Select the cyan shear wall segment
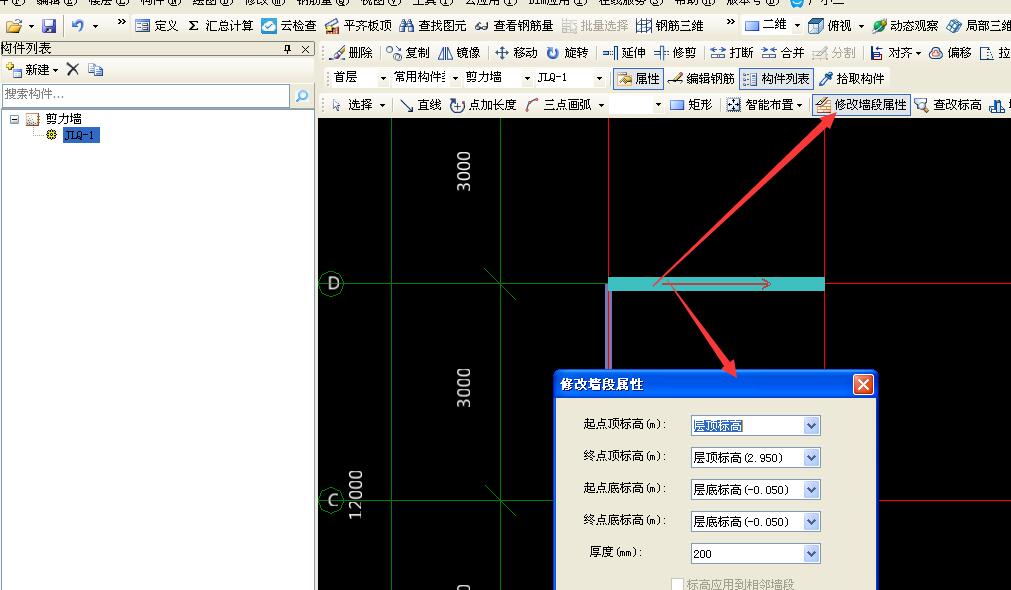Screen dimensions: 1011x590 tap(716, 284)
